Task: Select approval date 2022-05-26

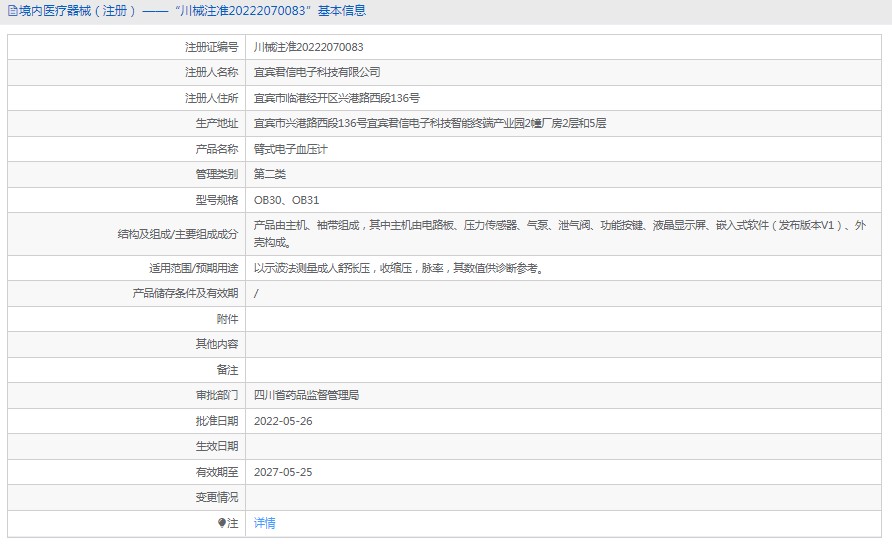Action: pos(283,421)
